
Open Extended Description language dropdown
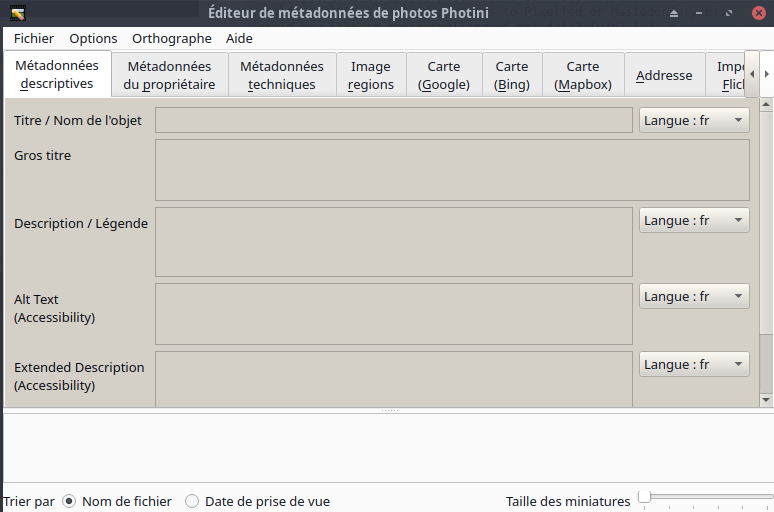click(x=694, y=364)
